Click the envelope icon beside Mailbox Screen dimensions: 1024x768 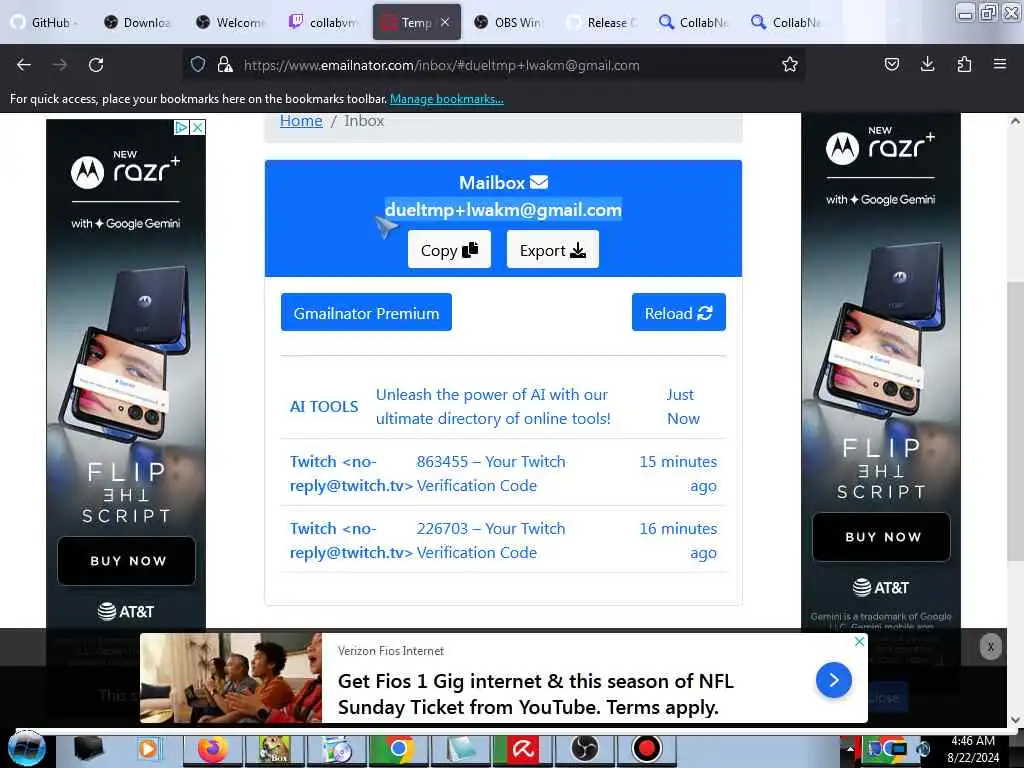tap(539, 182)
